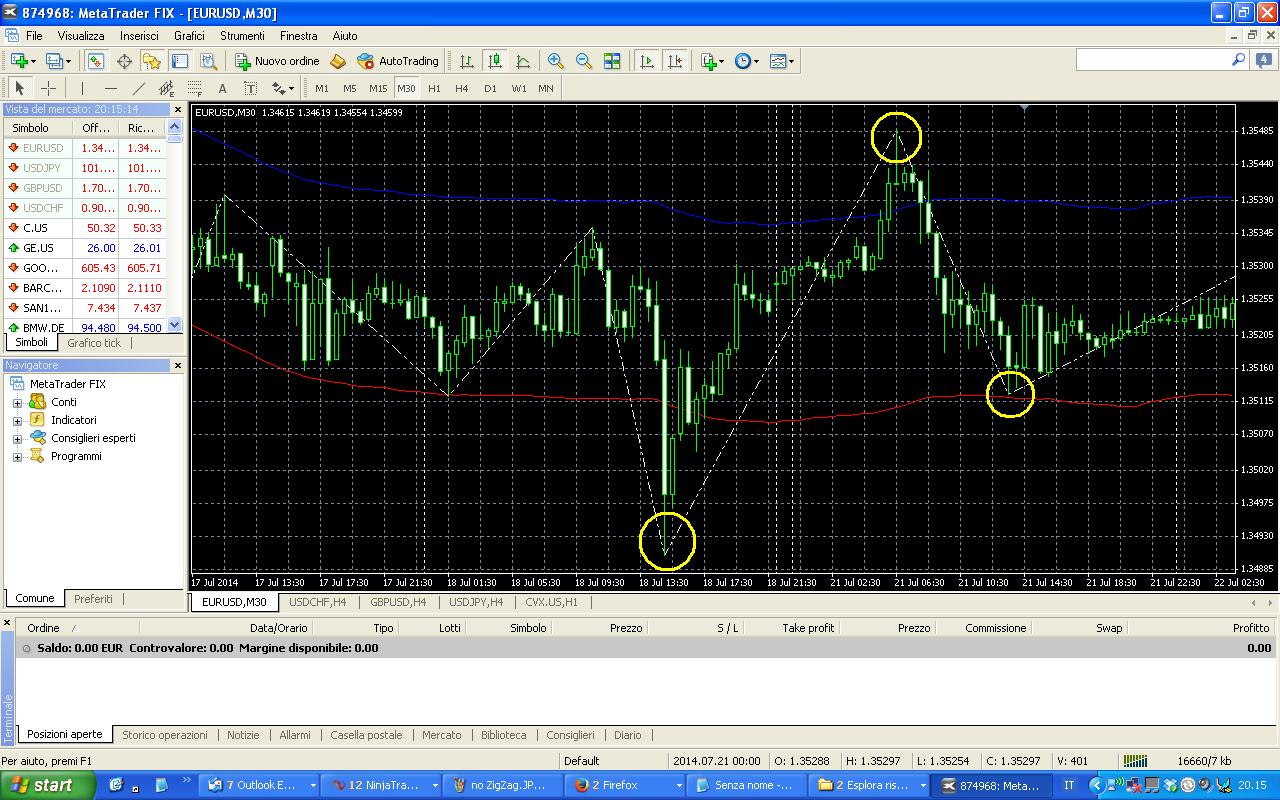
Task: Toggle the chart auto scroll icon
Action: click(647, 61)
